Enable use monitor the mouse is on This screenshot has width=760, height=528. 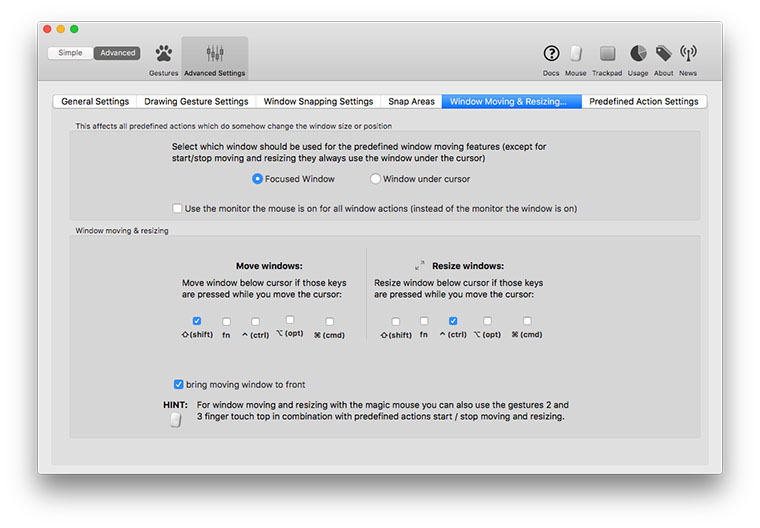[x=177, y=209]
